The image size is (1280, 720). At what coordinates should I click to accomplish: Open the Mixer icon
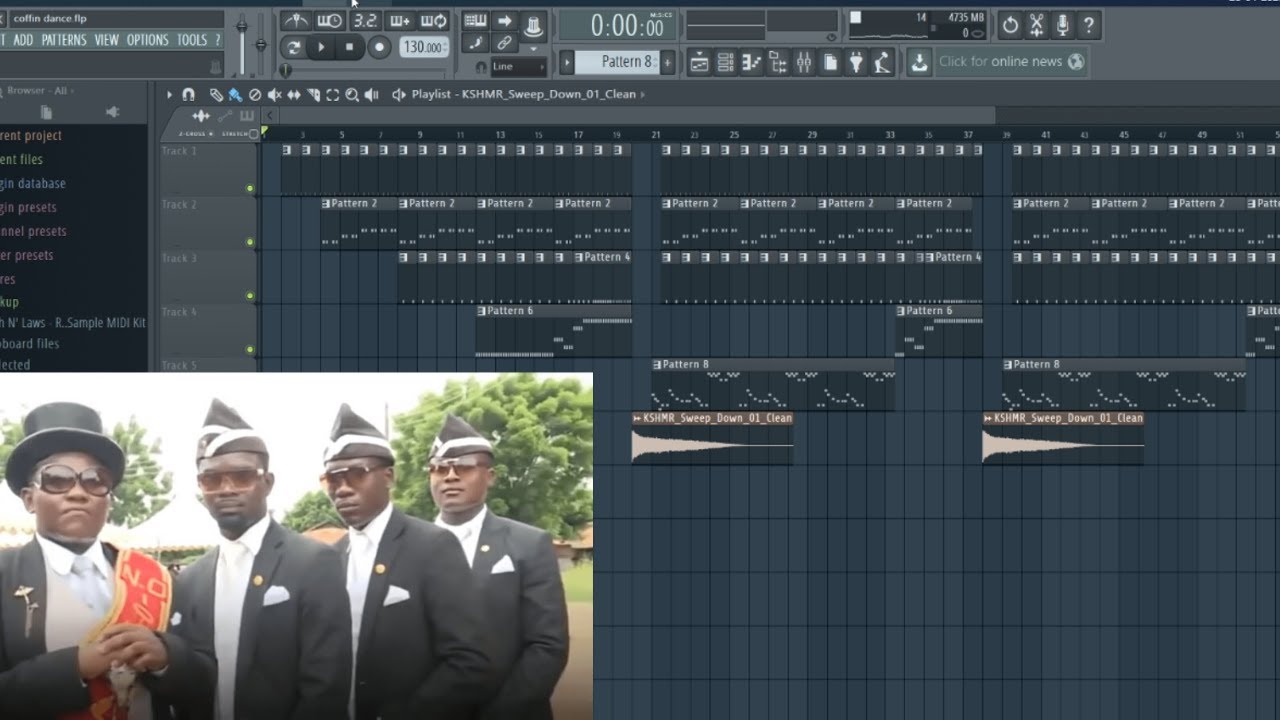(x=804, y=62)
